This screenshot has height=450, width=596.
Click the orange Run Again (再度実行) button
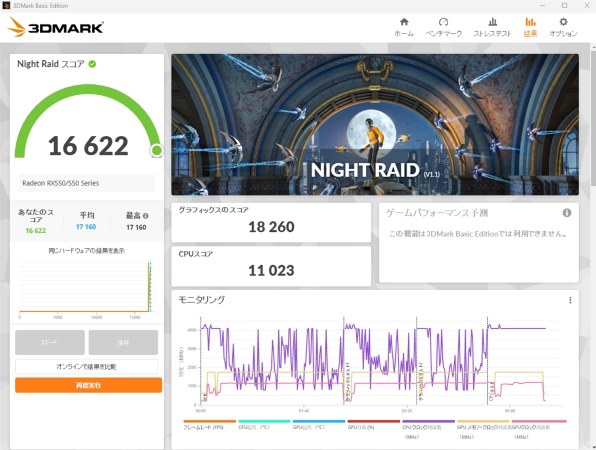tap(89, 385)
